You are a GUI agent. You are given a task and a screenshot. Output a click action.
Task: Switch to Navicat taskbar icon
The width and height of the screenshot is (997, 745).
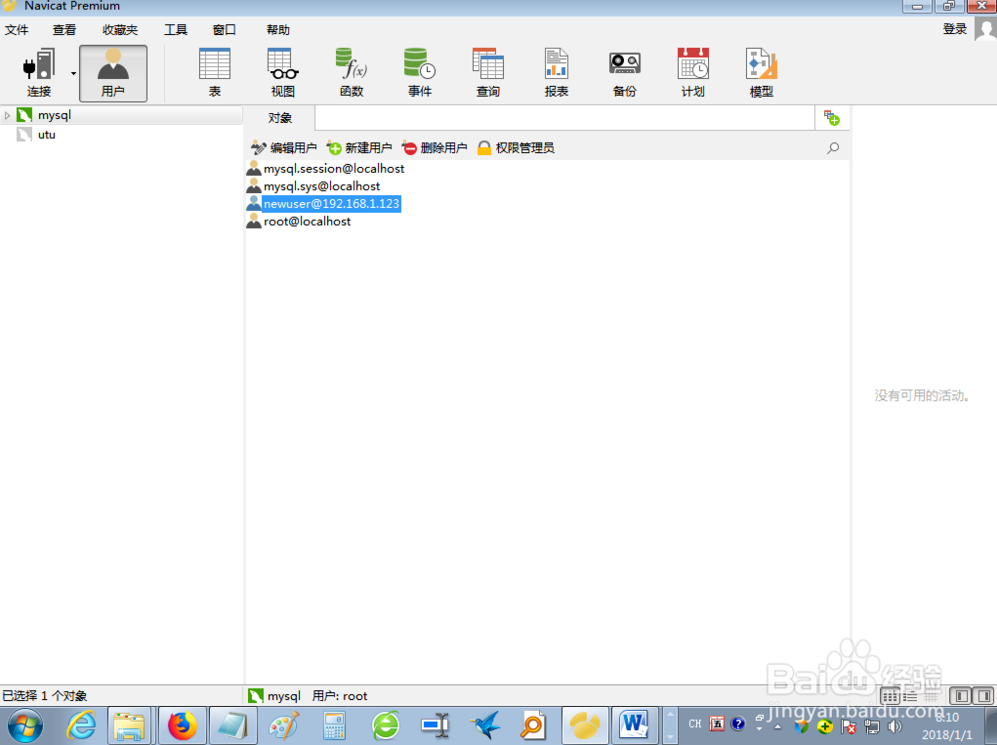pos(584,725)
